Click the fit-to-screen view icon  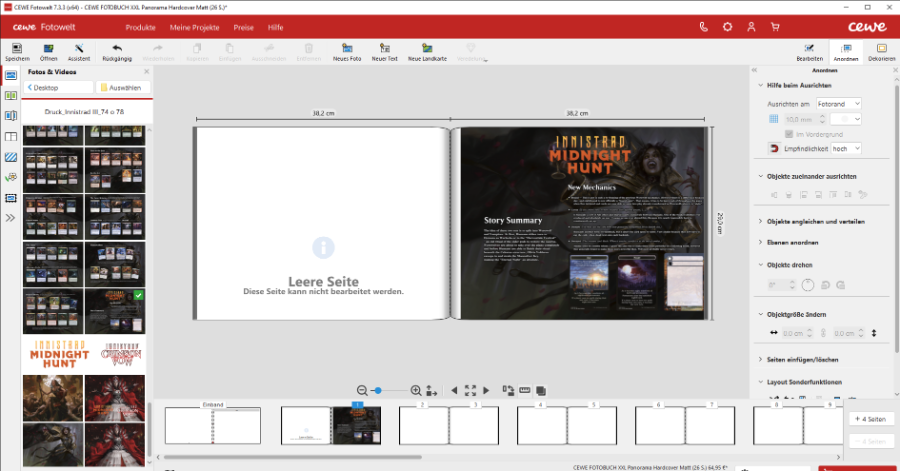pos(469,390)
